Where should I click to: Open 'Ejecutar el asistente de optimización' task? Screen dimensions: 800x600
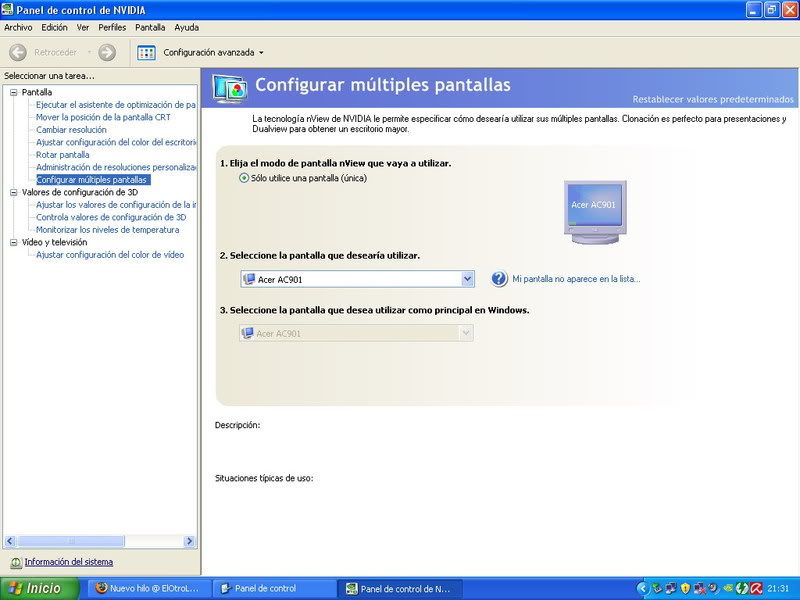click(116, 105)
